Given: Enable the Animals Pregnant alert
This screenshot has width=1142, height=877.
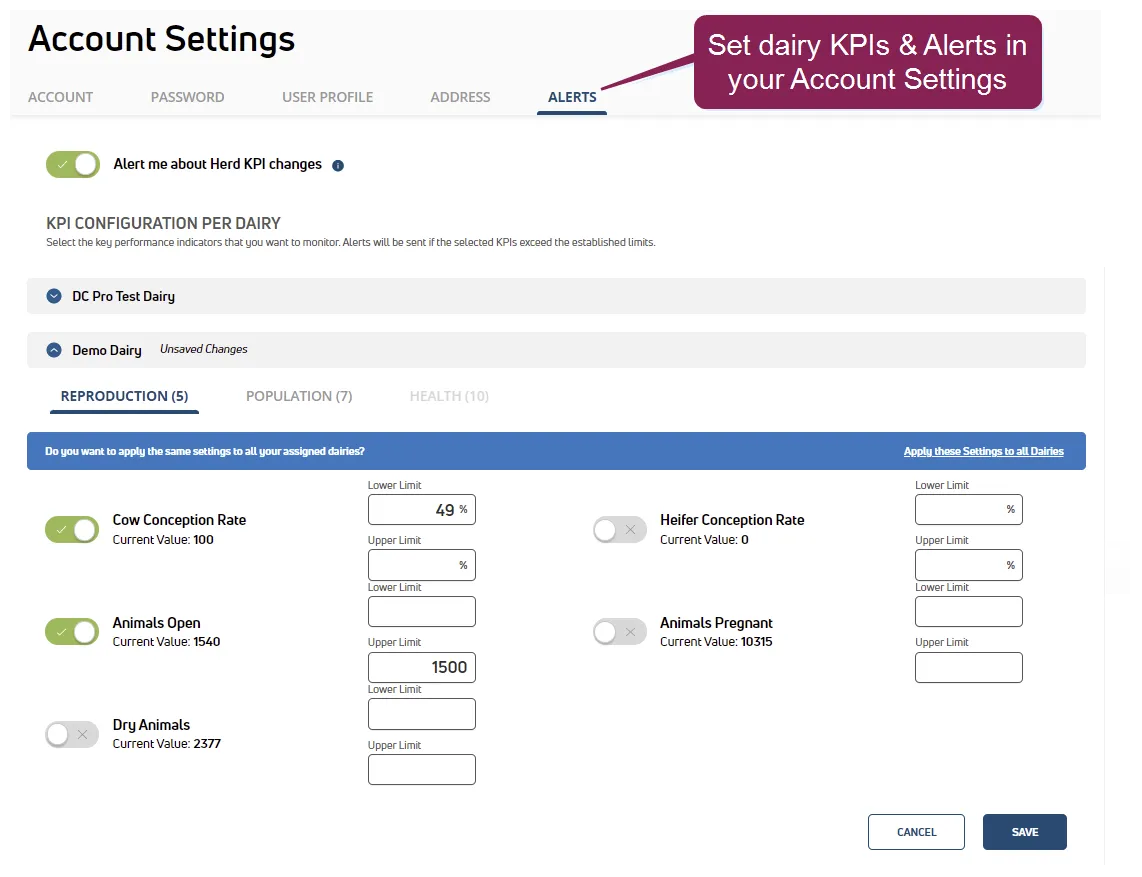Looking at the screenshot, I should [x=620, y=632].
